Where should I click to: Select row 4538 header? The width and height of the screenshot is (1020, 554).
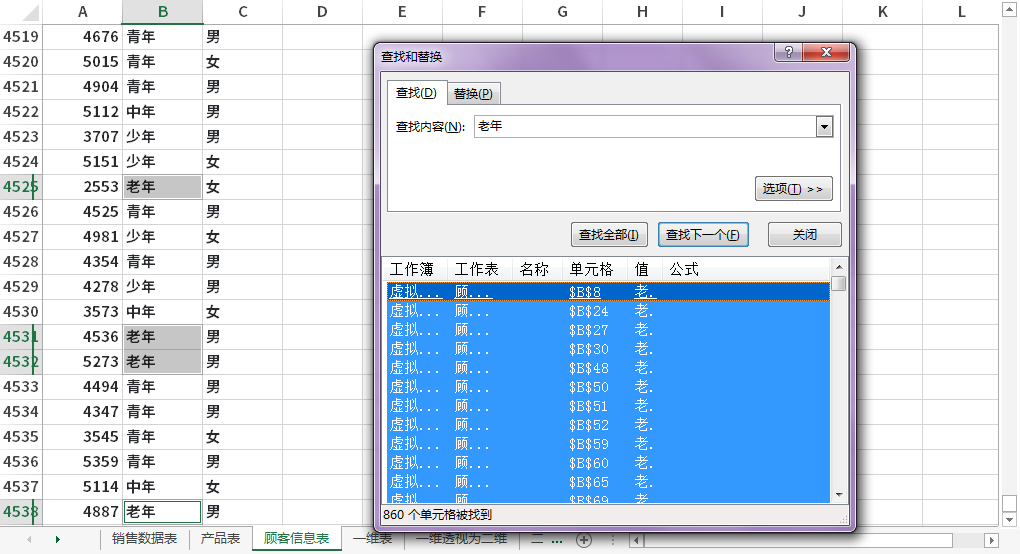21,512
